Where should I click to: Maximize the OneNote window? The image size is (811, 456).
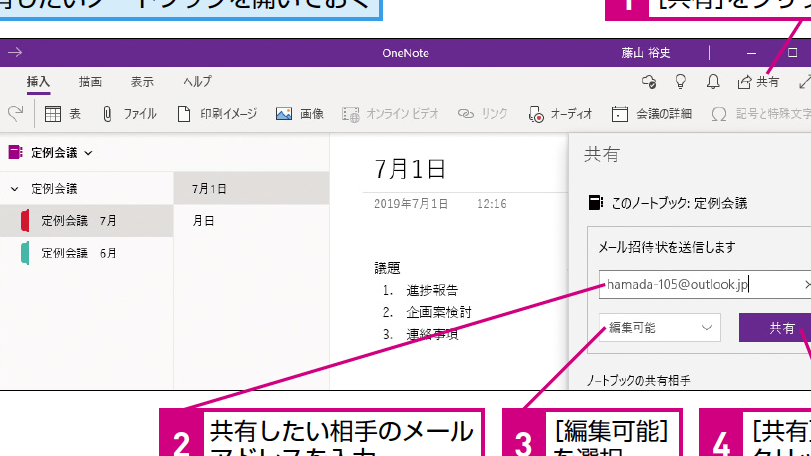click(x=792, y=52)
